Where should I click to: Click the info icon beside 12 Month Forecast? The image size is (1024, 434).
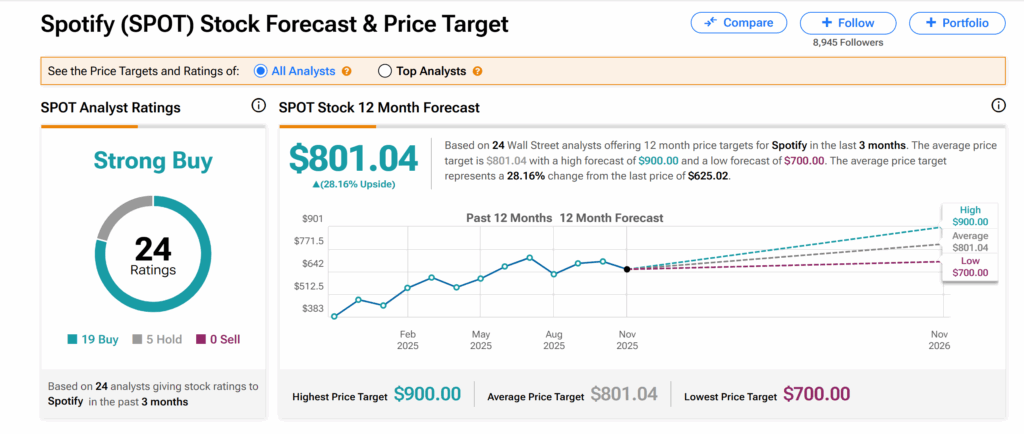click(997, 106)
